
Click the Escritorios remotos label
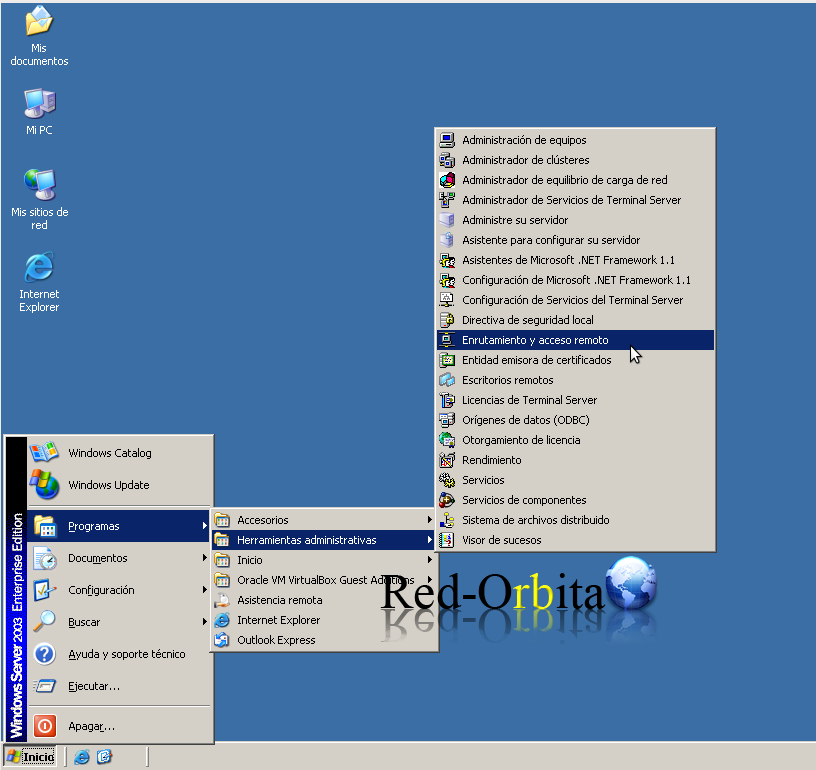(508, 380)
